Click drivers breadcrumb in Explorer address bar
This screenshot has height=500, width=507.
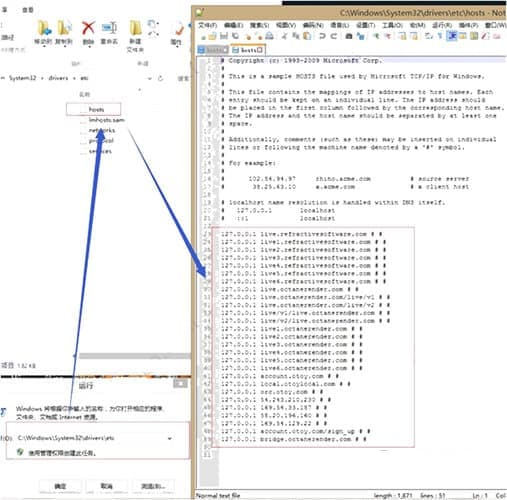(58, 78)
